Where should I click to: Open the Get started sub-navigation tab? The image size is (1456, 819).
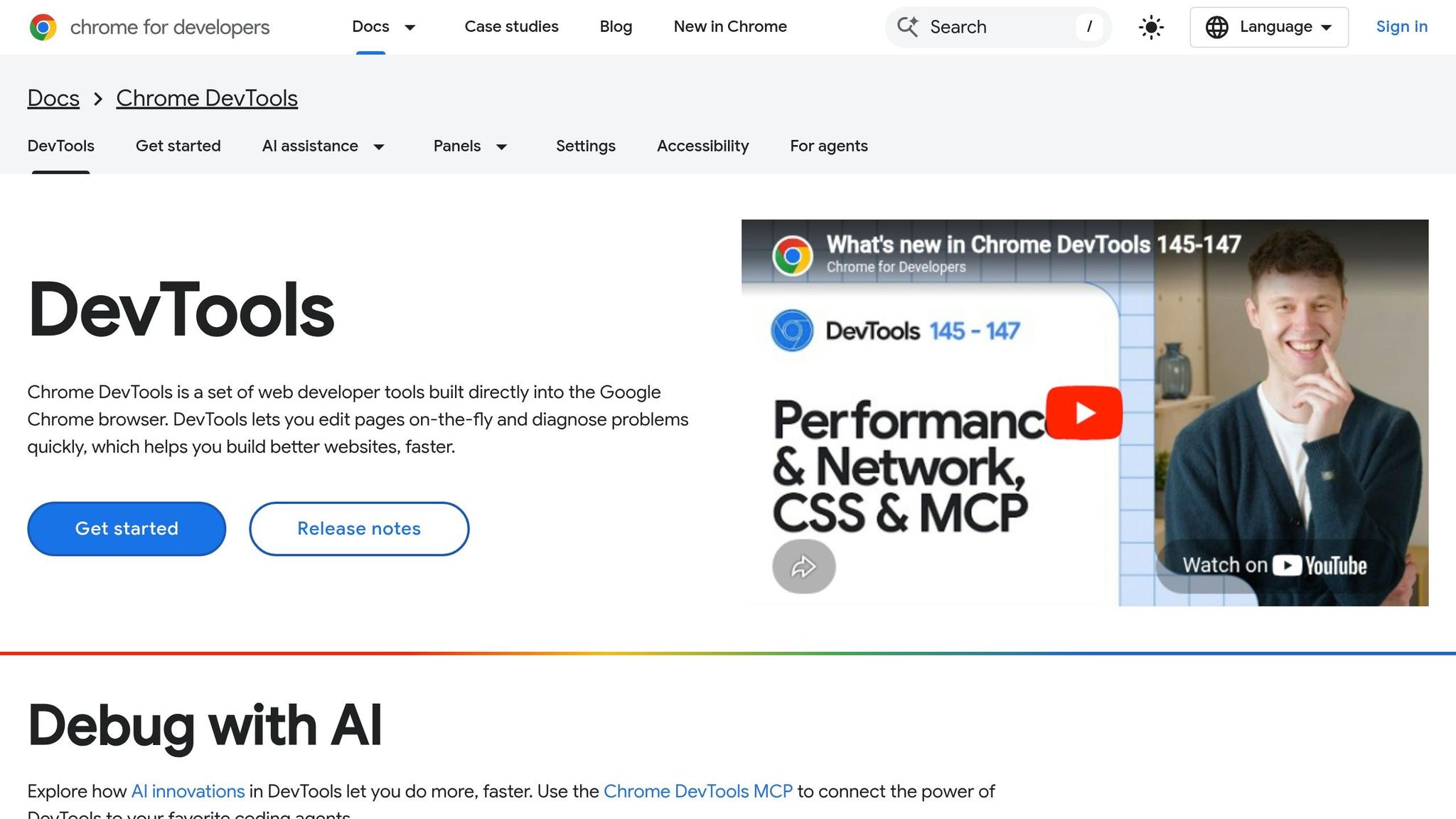click(178, 146)
